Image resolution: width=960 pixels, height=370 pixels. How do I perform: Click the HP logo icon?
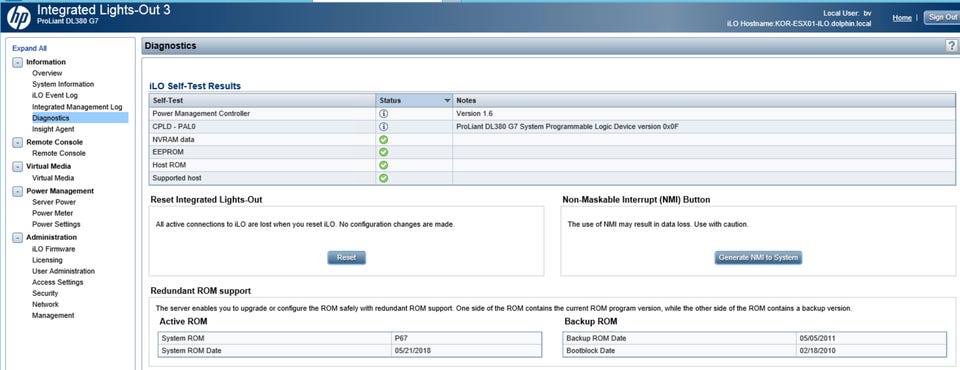(x=18, y=17)
